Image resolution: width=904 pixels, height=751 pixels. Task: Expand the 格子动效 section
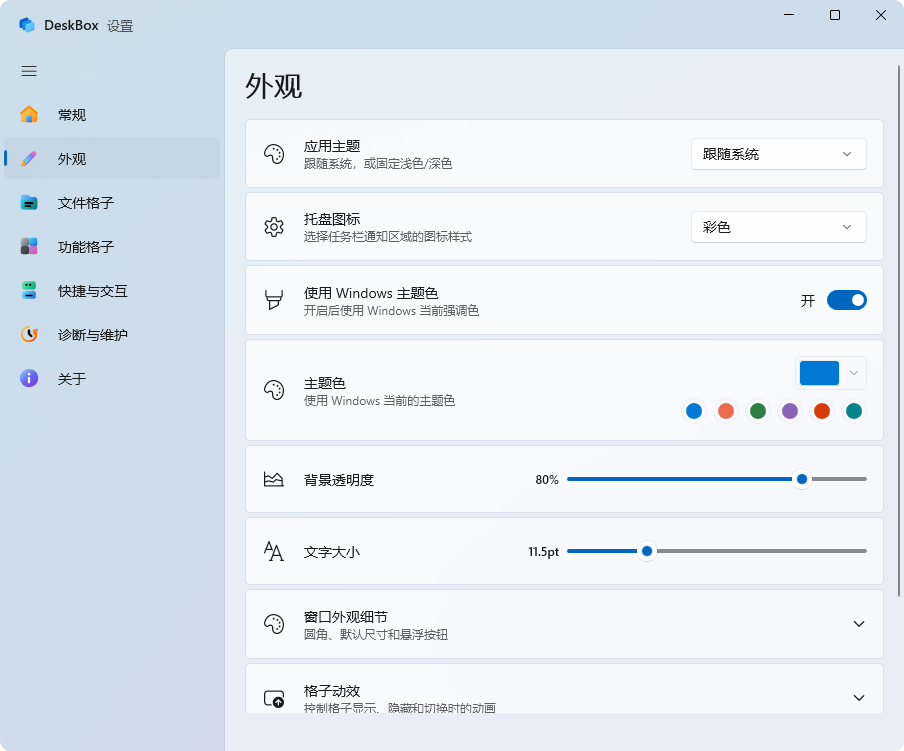click(x=858, y=698)
